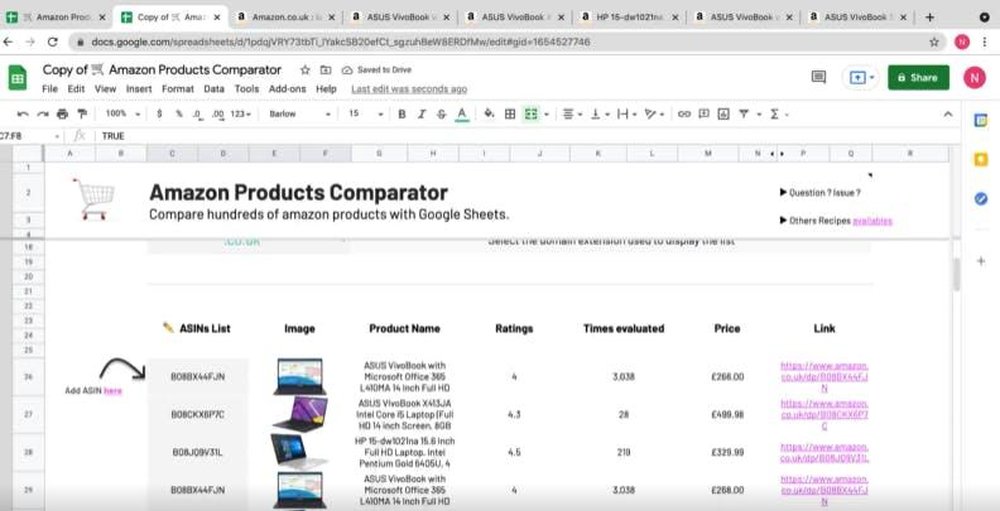
Task: Open the Add-ons menu
Action: pyautogui.click(x=287, y=89)
